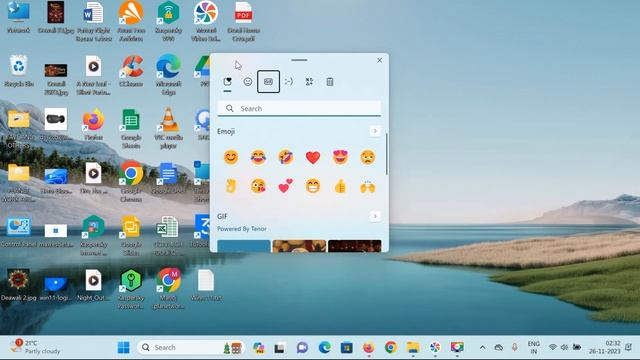Image resolution: width=640 pixels, height=360 pixels.
Task: Insert the red heart emoji
Action: (313, 157)
